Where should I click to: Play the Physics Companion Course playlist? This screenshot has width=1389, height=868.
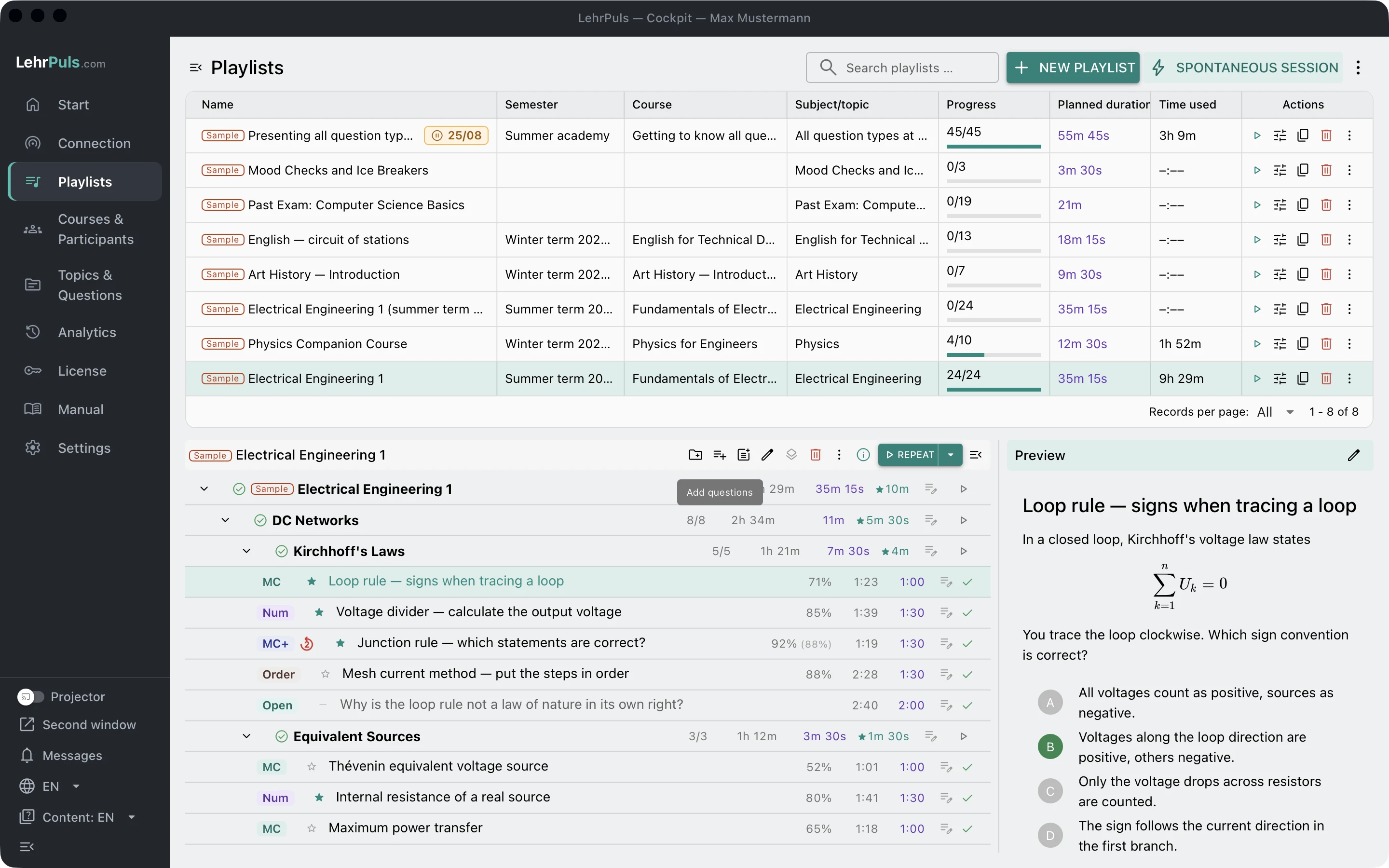pos(1257,344)
